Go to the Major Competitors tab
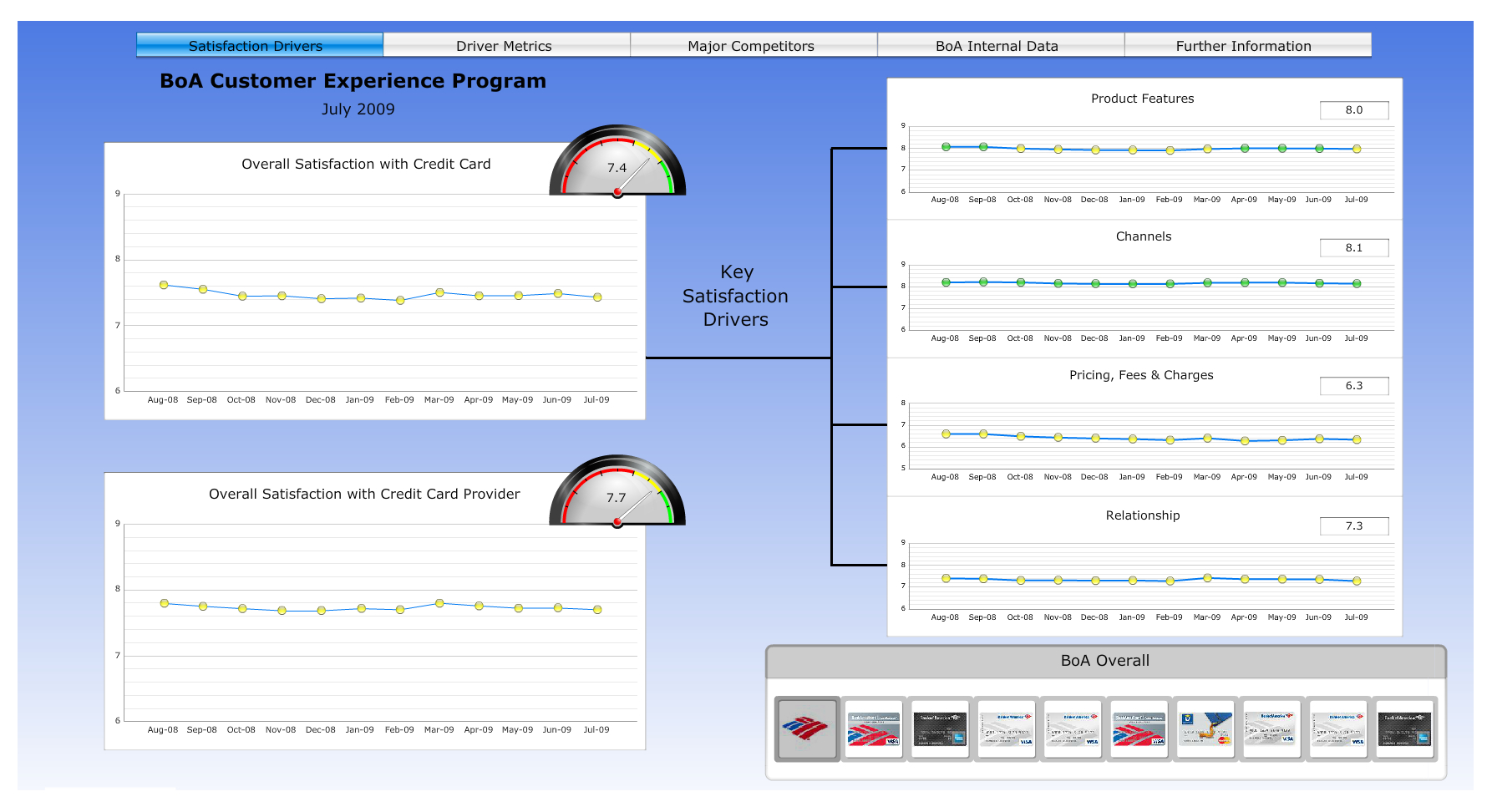Viewport: 1492px width, 812px height. [751, 46]
